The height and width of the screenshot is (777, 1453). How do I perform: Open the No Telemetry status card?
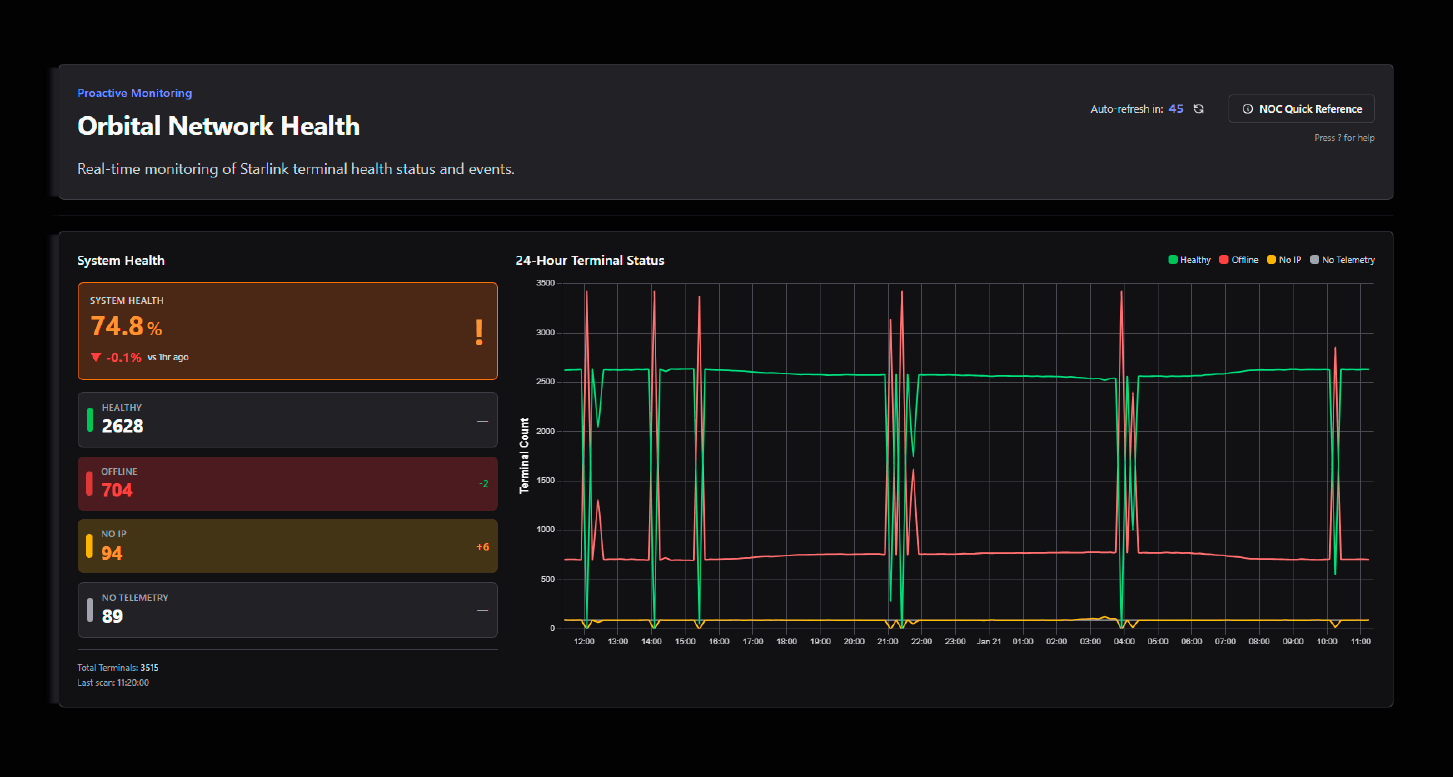(x=287, y=610)
